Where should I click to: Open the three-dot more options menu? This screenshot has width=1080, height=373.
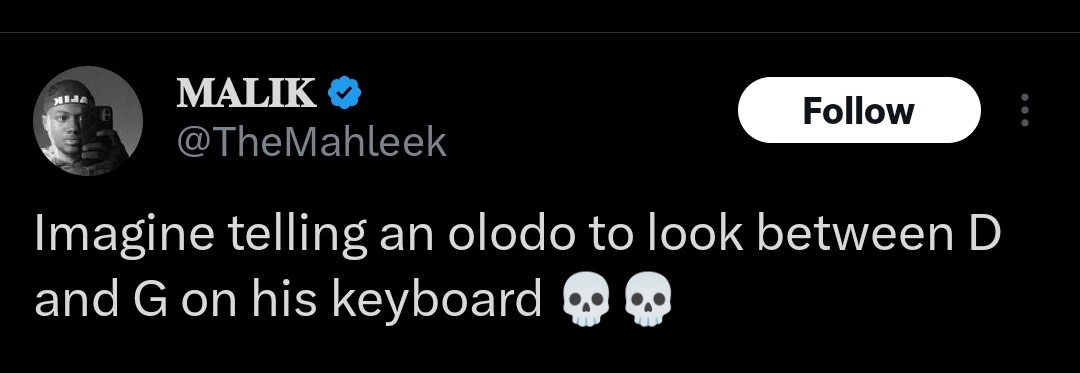[1025, 110]
